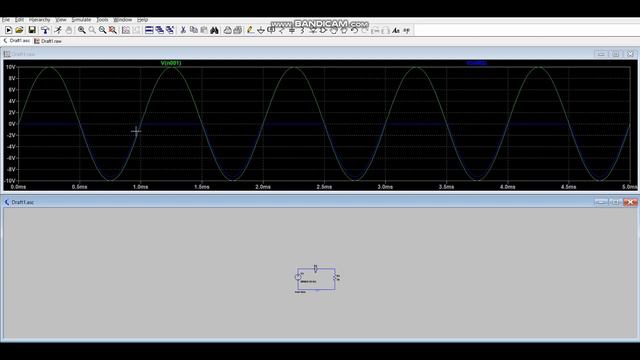Click the 1.0ms time axis label

(x=140, y=187)
